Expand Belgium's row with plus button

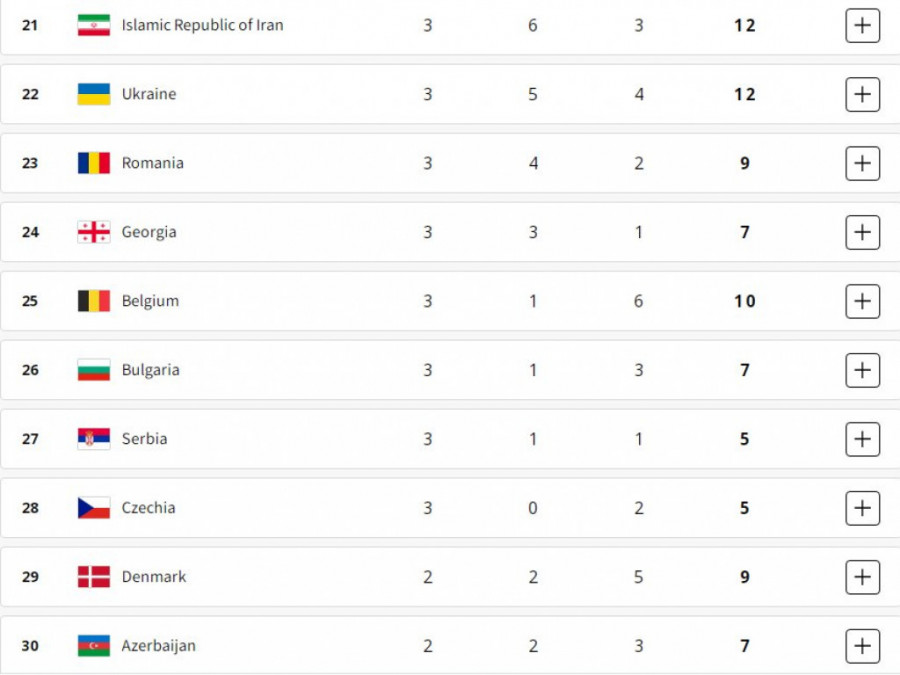(x=862, y=301)
